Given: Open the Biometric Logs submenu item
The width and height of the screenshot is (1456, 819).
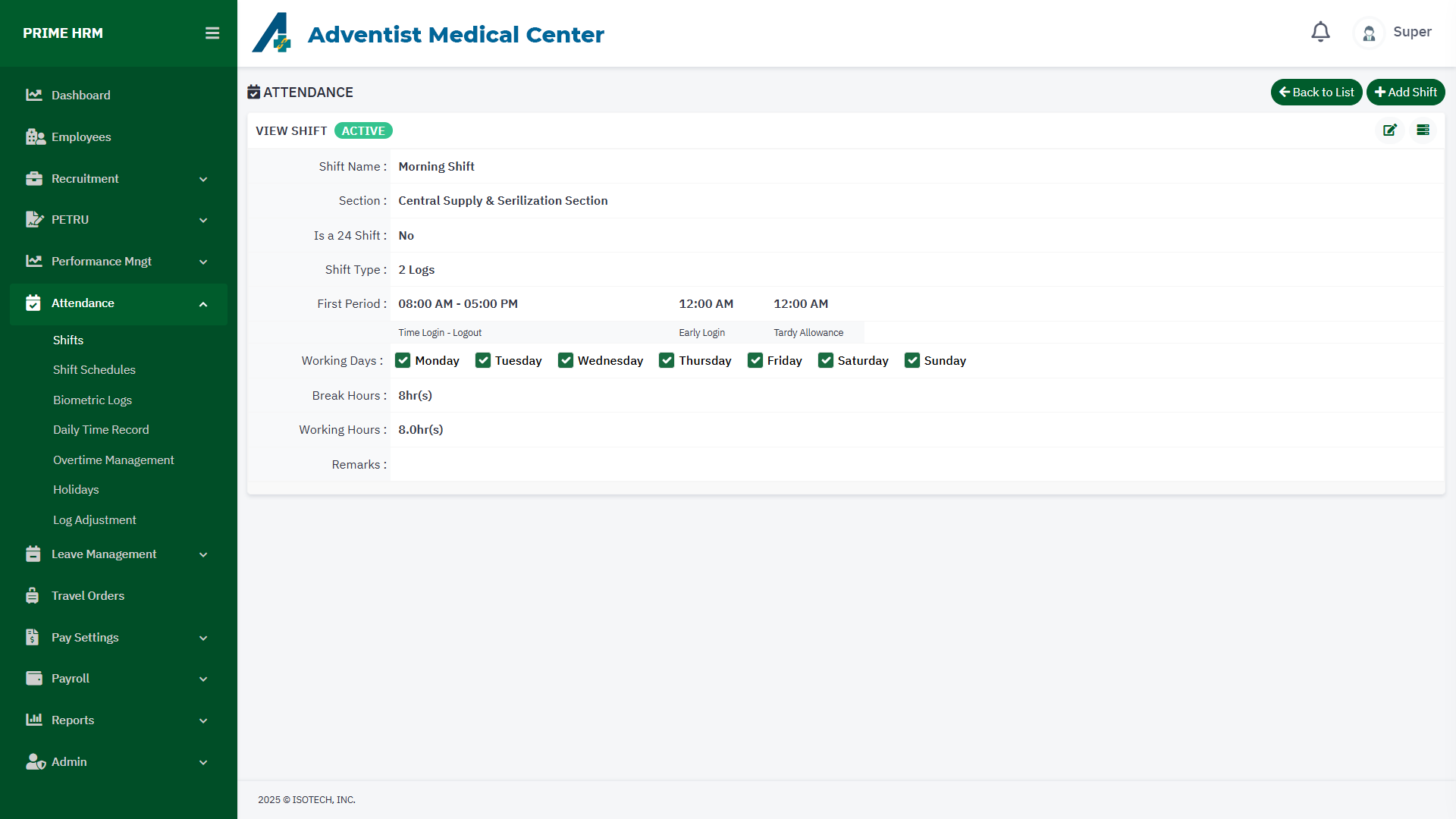Looking at the screenshot, I should pyautogui.click(x=93, y=400).
